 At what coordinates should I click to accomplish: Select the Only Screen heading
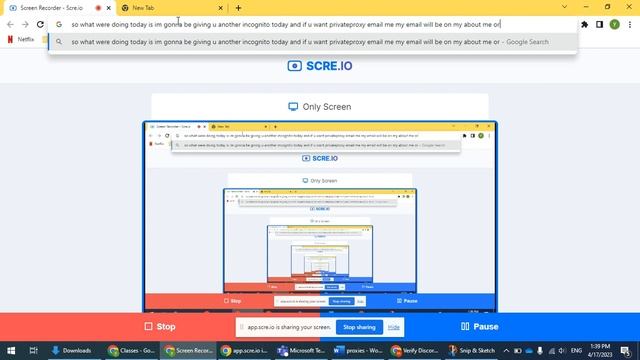point(320,107)
